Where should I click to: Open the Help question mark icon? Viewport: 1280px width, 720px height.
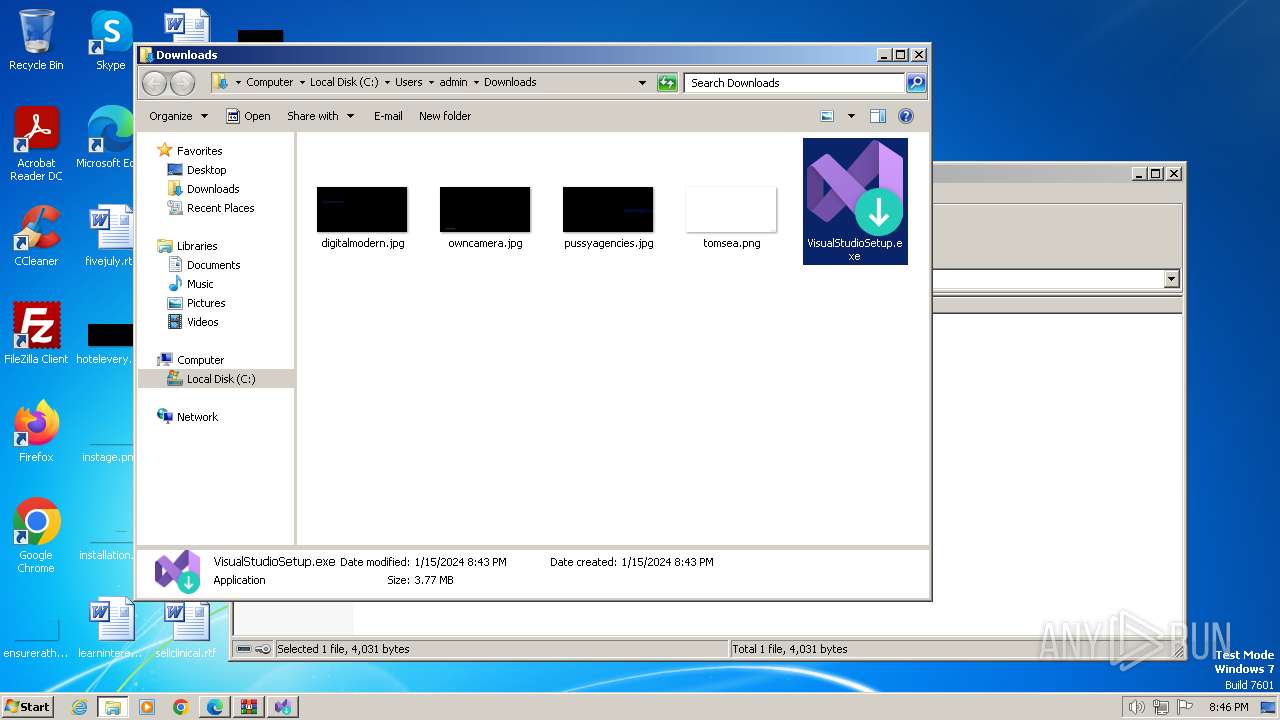(906, 116)
